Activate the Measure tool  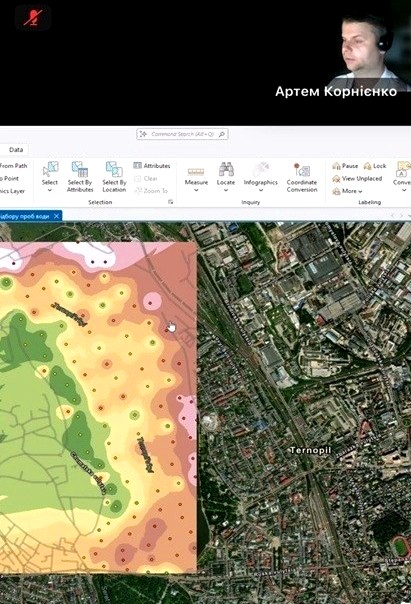tap(196, 174)
